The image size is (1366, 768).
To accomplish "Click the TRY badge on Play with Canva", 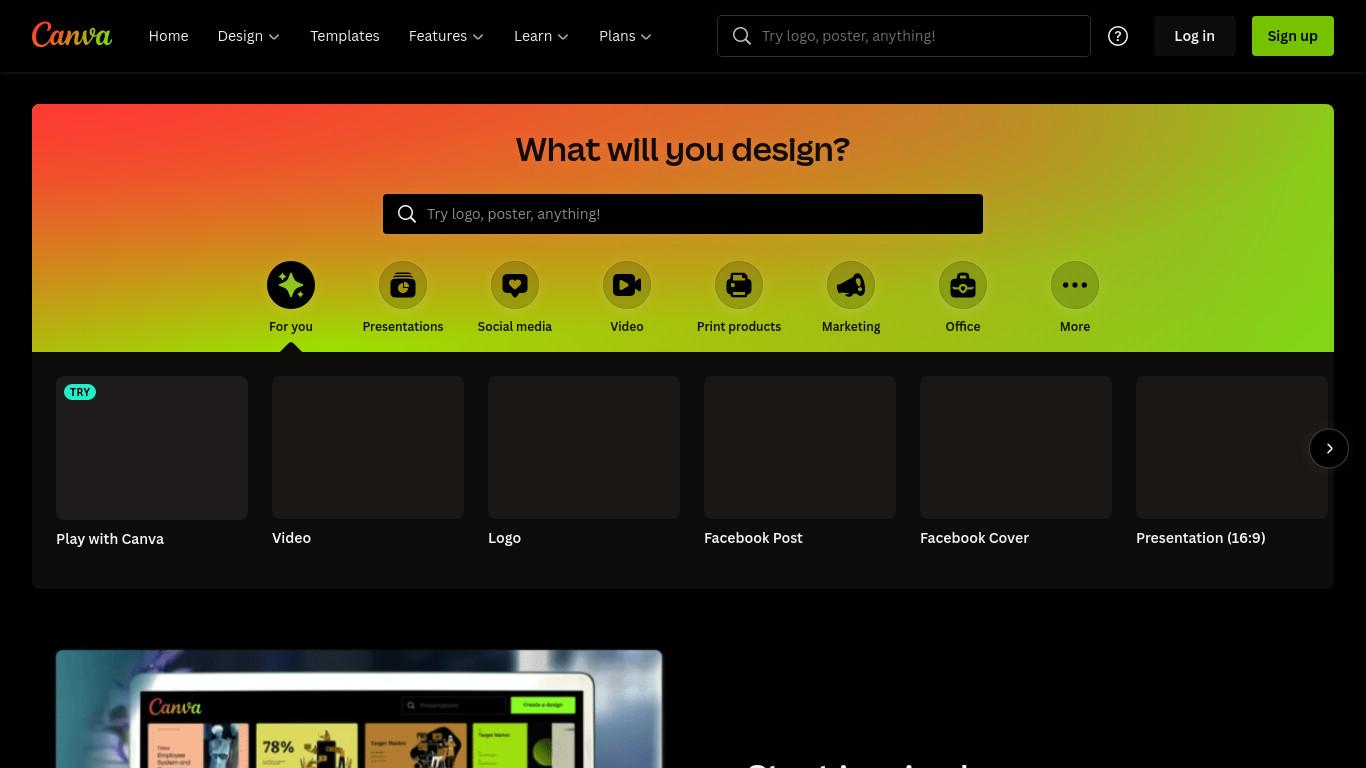I will click(80, 392).
